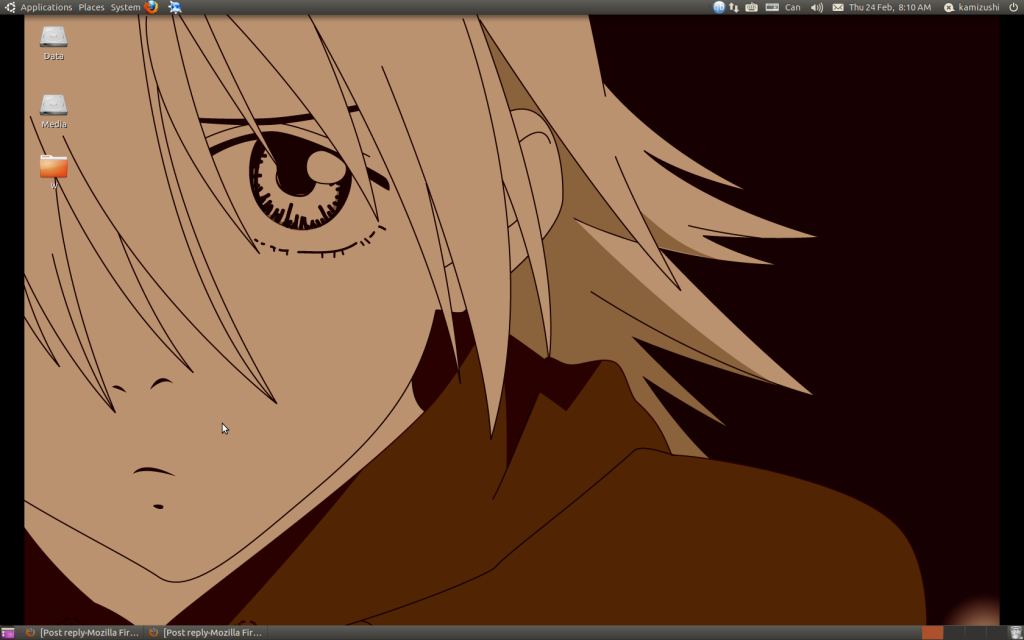The image size is (1024, 640).
Task: Click the blue star launcher beside Firefox
Action: pyautogui.click(x=175, y=7)
